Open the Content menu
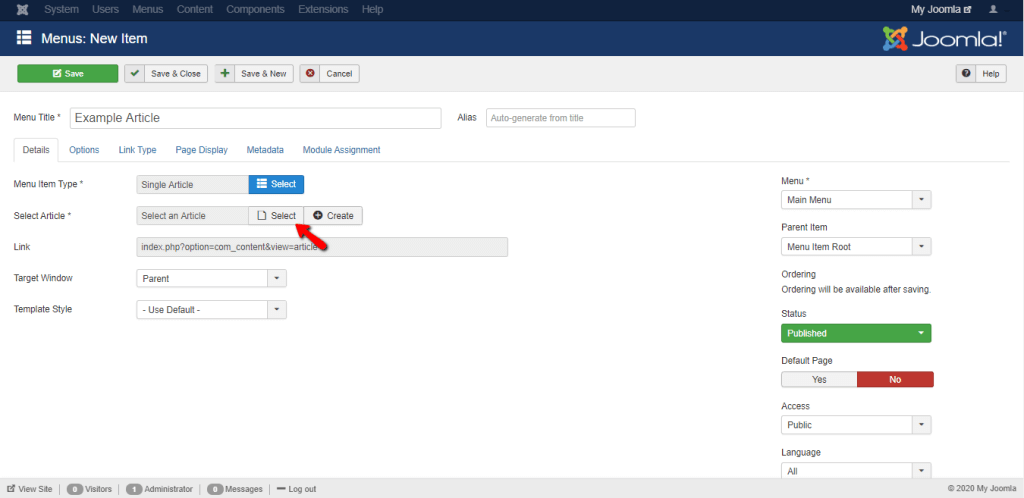This screenshot has width=1024, height=498. click(195, 10)
